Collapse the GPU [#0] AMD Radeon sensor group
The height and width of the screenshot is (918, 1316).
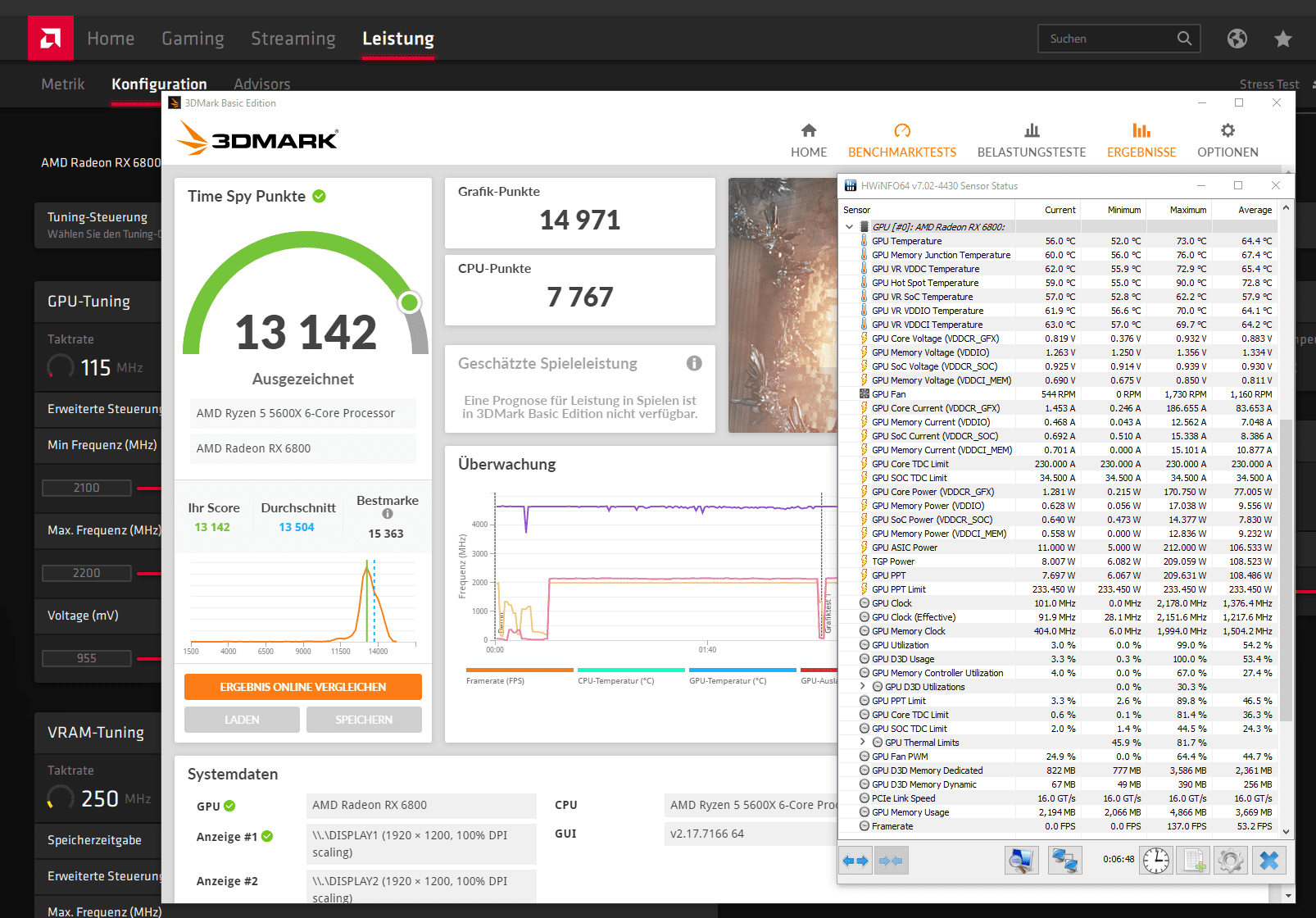click(x=849, y=227)
